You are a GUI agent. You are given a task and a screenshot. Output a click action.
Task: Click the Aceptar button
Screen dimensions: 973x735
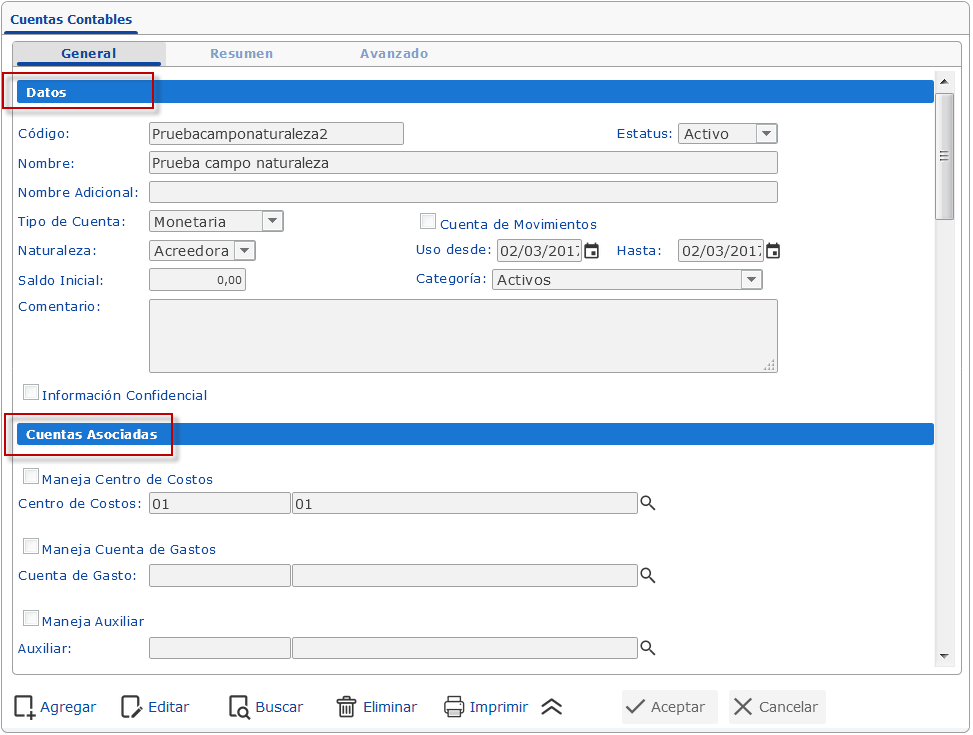[x=668, y=707]
